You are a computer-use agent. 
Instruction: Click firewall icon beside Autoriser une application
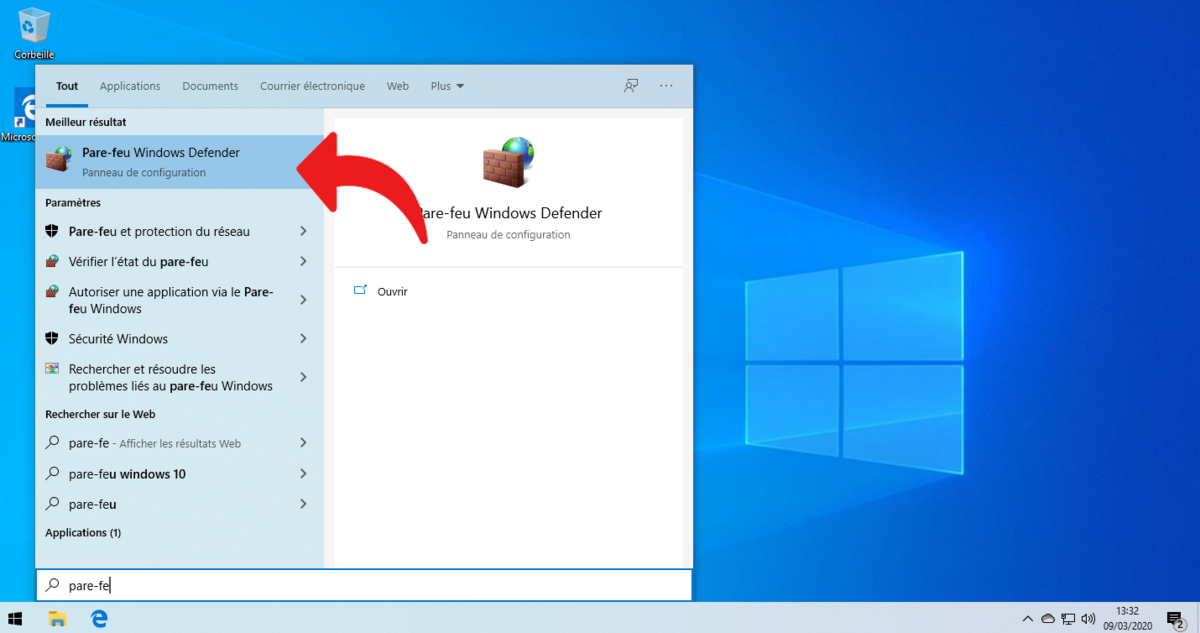coord(52,292)
